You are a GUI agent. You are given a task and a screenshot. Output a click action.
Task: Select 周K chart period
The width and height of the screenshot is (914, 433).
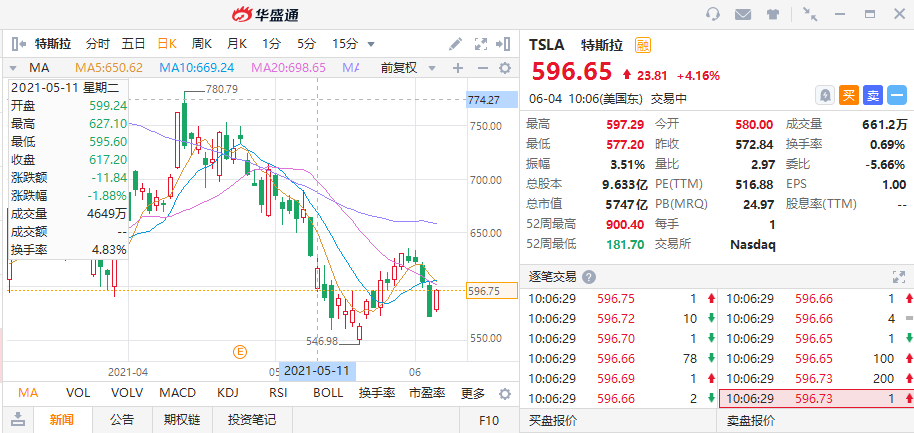202,44
